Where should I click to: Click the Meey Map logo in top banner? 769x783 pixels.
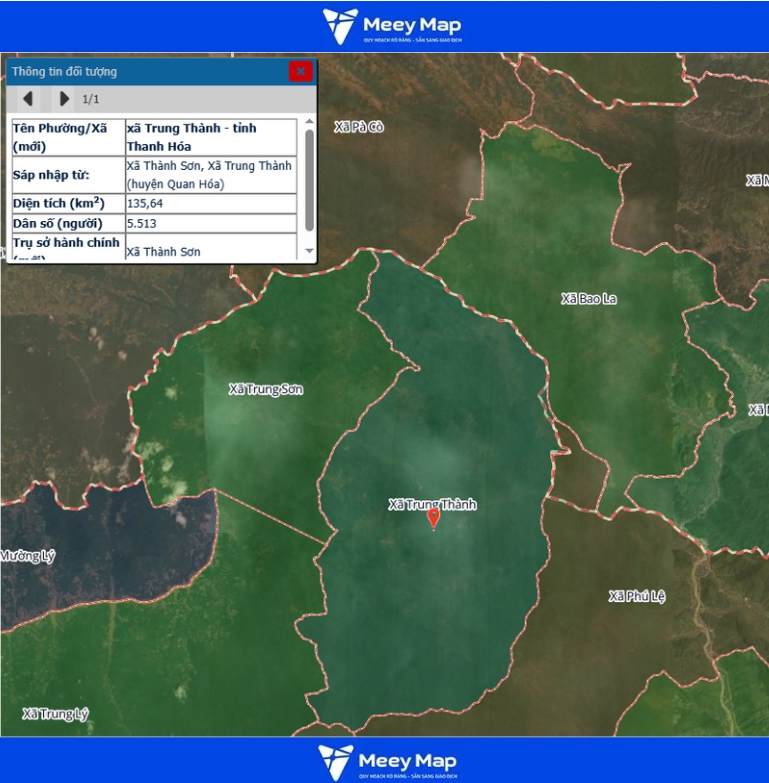(392, 26)
